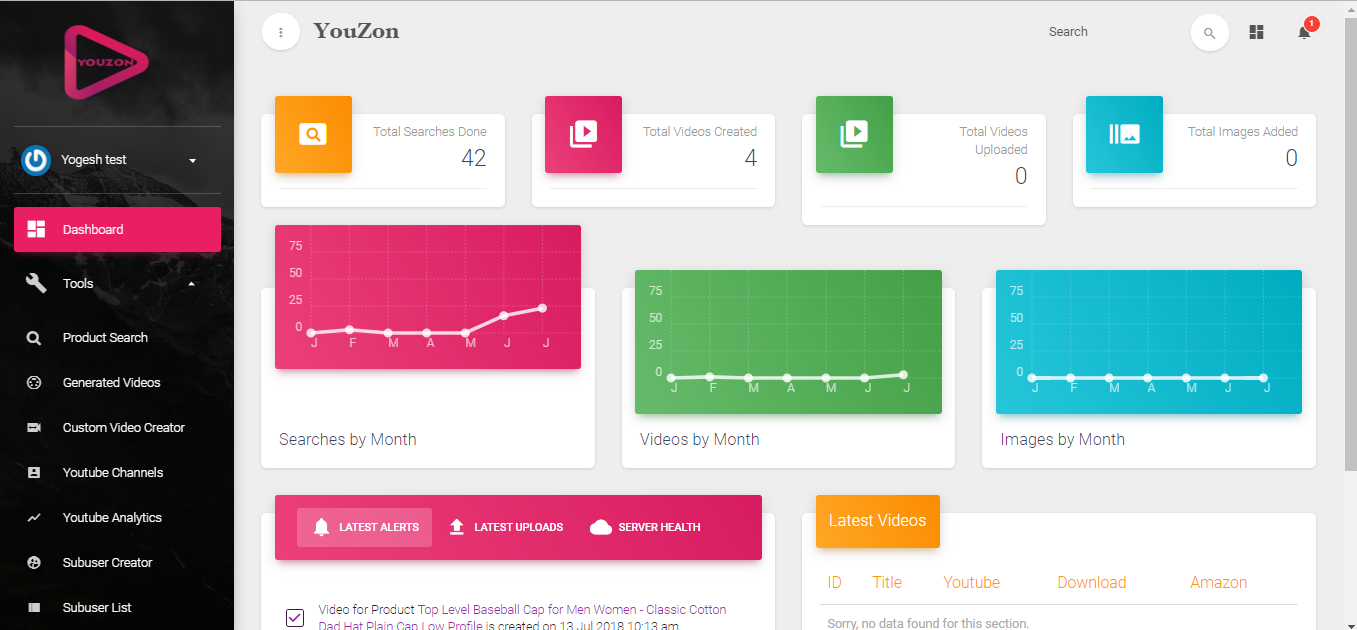
Task: Switch to the Latest Uploads tab
Action: click(x=506, y=527)
